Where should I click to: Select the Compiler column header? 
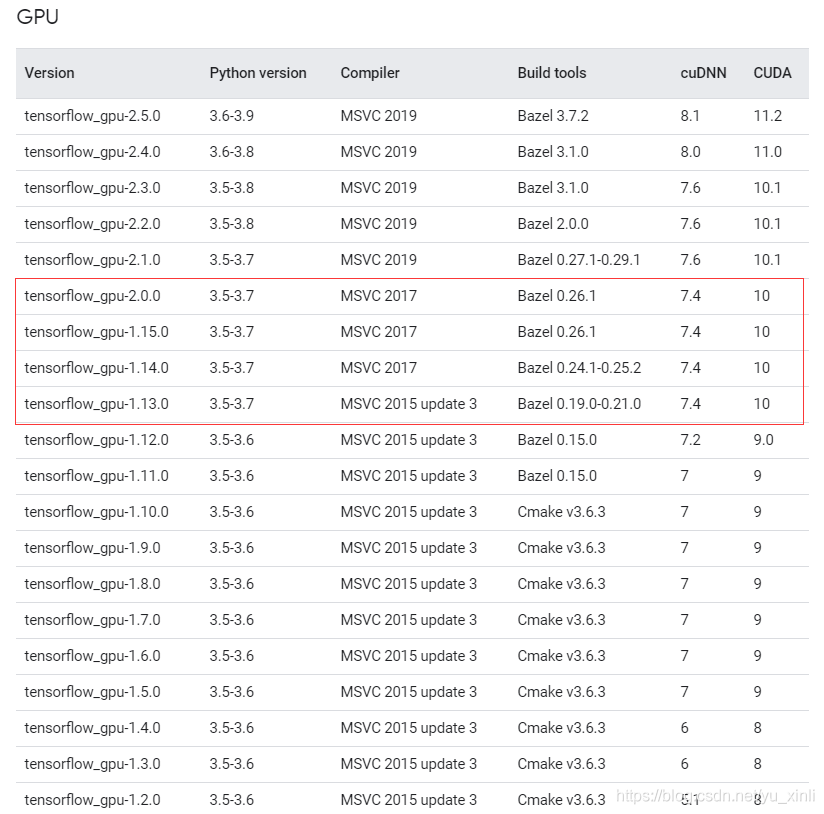point(370,73)
